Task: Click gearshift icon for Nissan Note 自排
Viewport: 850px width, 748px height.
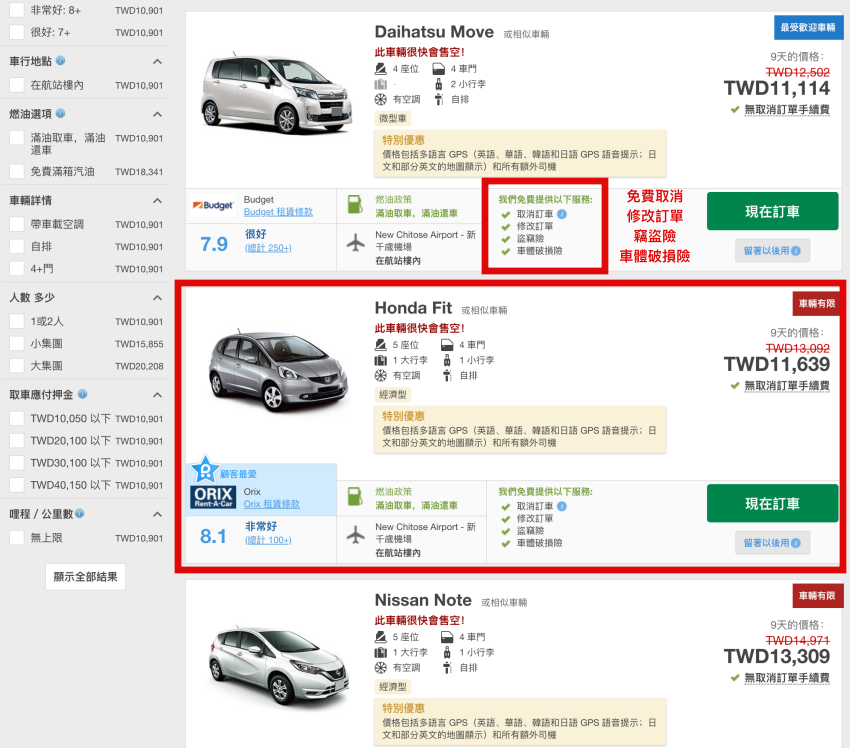Action: (447, 667)
